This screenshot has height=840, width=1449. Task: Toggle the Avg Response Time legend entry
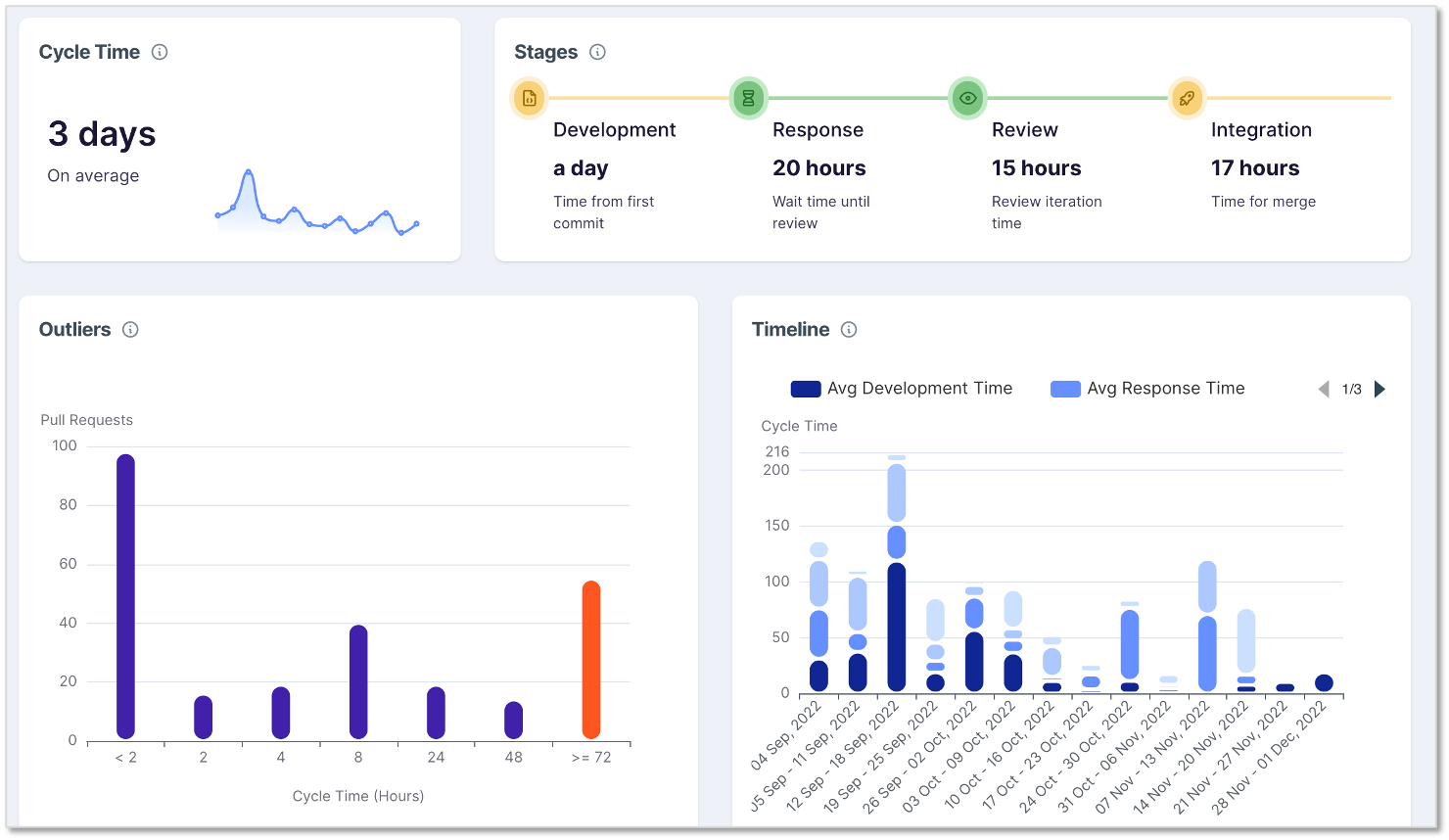point(1147,388)
